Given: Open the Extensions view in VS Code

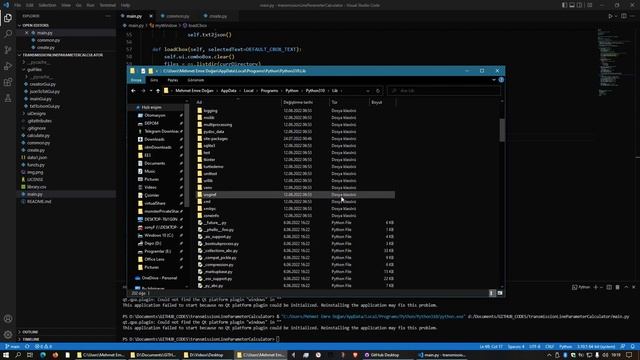Looking at the screenshot, I should pyautogui.click(x=8, y=82).
